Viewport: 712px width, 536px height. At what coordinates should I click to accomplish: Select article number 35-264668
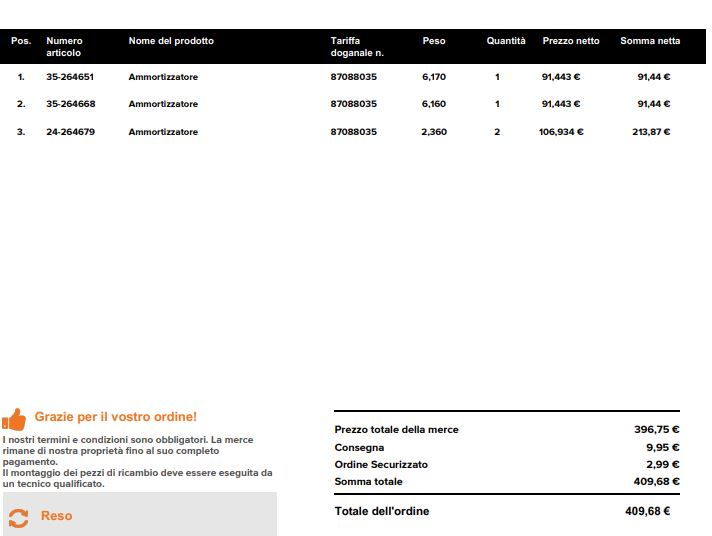pyautogui.click(x=71, y=104)
